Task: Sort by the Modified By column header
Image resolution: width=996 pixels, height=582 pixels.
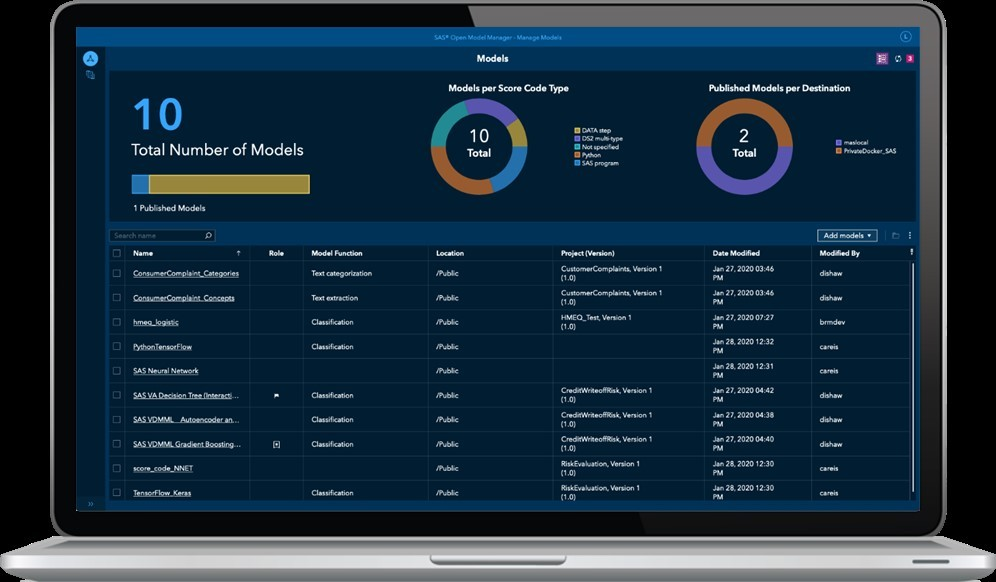Action: click(839, 254)
